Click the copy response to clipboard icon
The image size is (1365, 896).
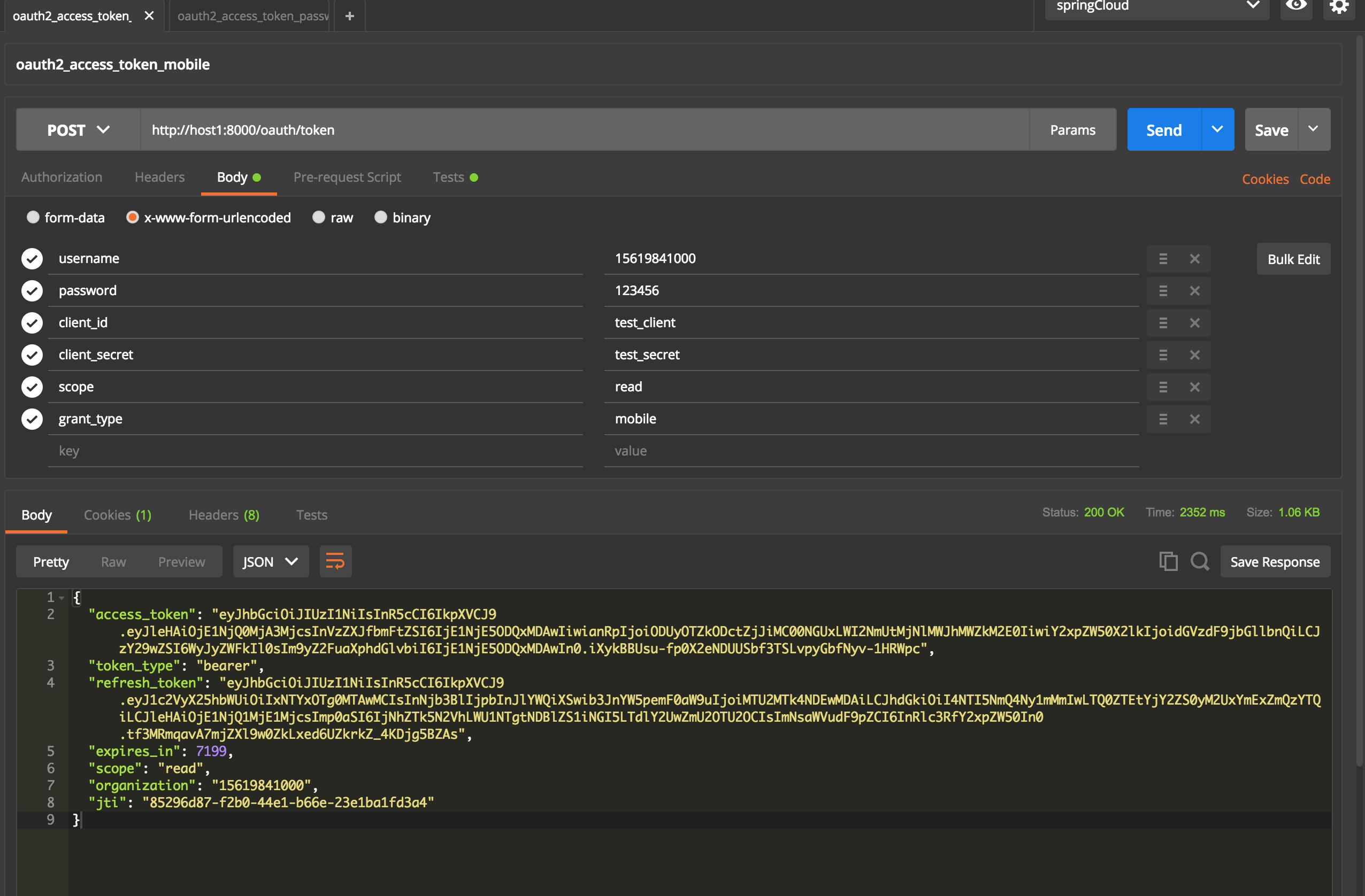(x=1168, y=561)
